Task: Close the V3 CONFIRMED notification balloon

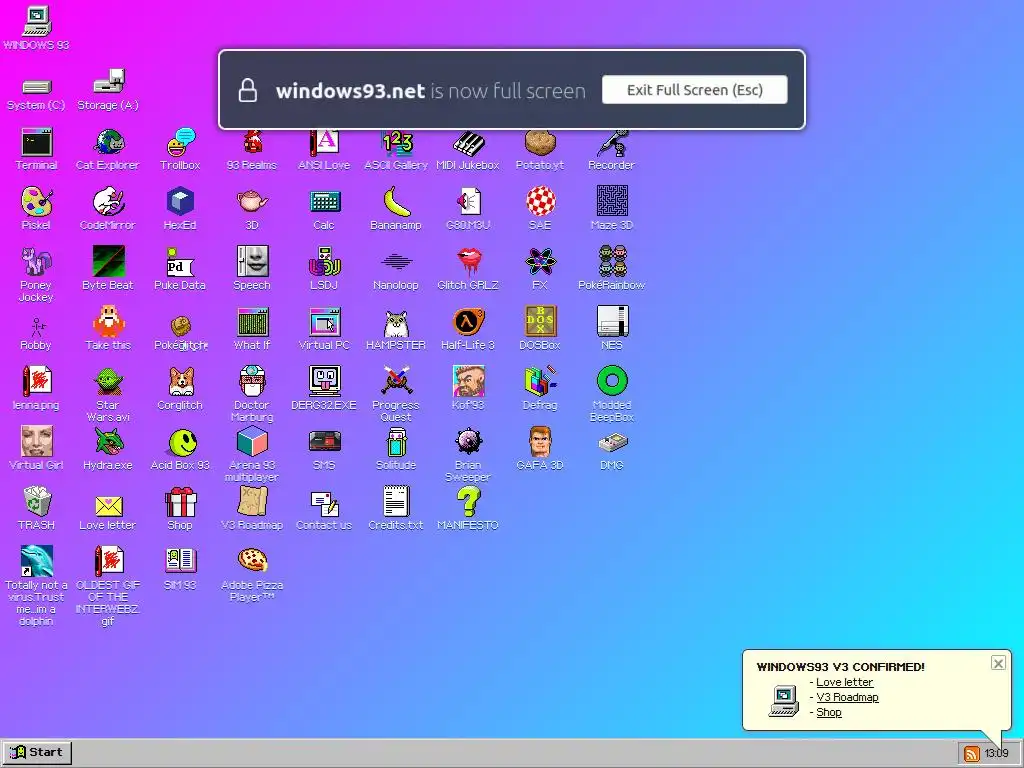Action: pos(998,664)
